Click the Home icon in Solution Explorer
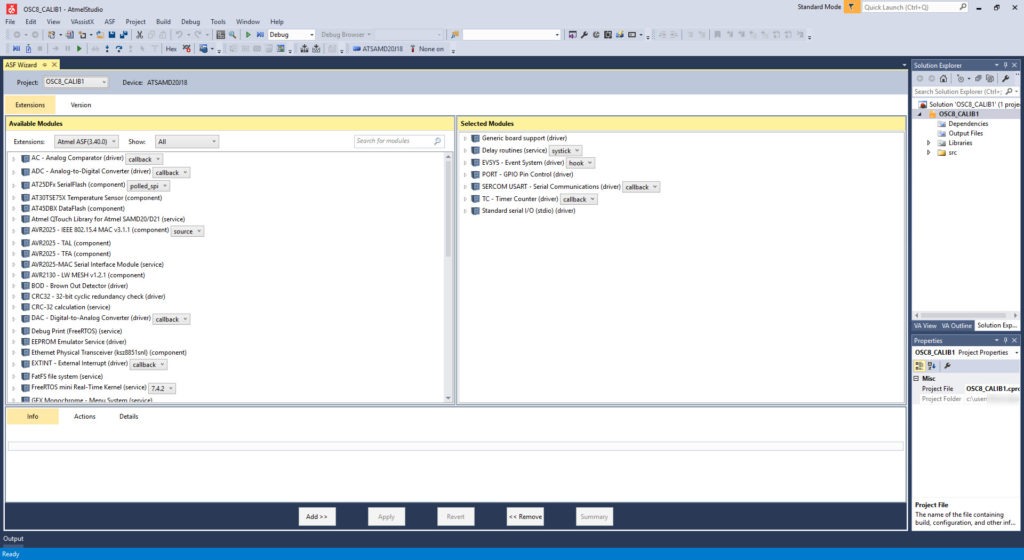This screenshot has height=560, width=1024. 944,78
